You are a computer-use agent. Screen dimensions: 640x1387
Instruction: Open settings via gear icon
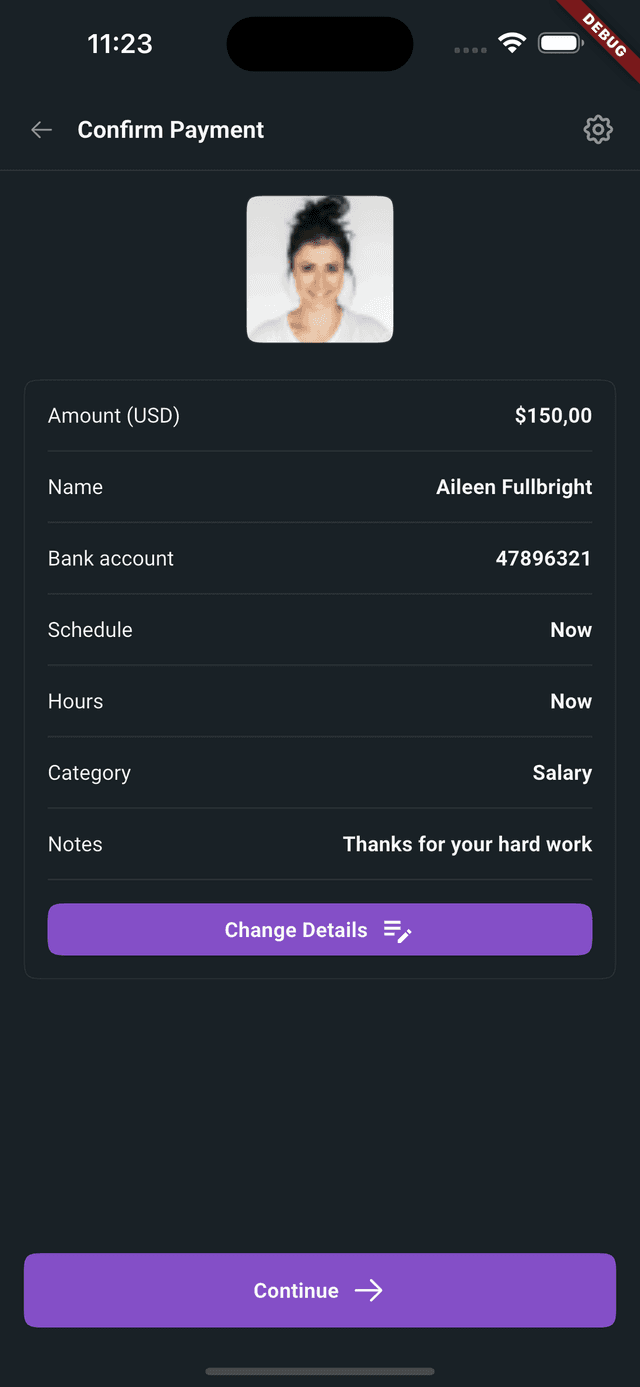pos(598,129)
